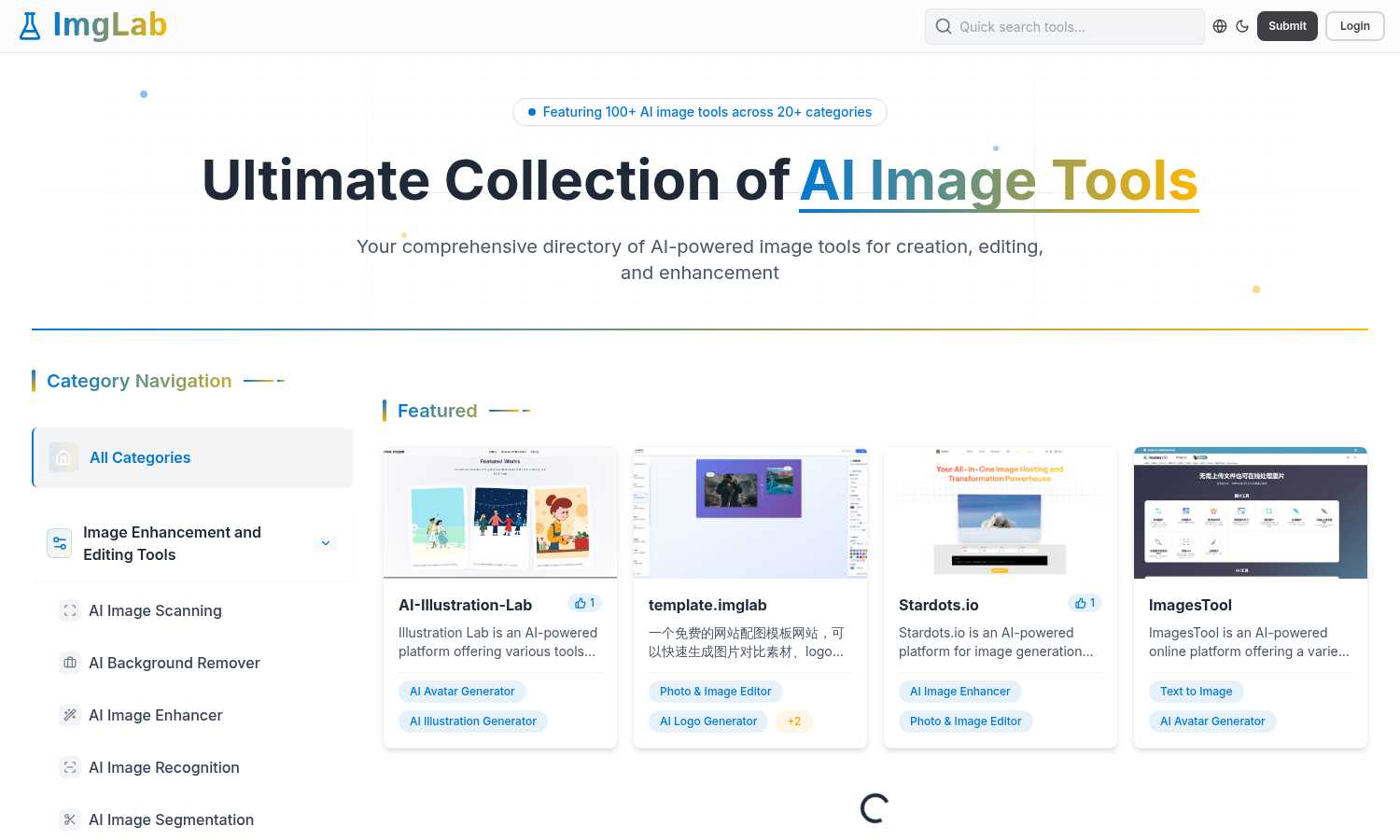Open the ImagesTool thumbnail
The height and width of the screenshot is (840, 1400).
(x=1251, y=512)
